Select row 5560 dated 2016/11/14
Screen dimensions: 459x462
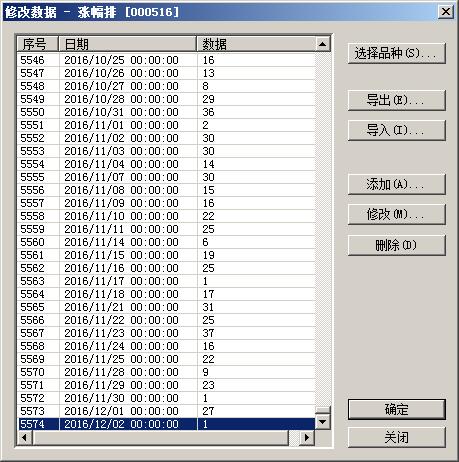click(x=166, y=242)
